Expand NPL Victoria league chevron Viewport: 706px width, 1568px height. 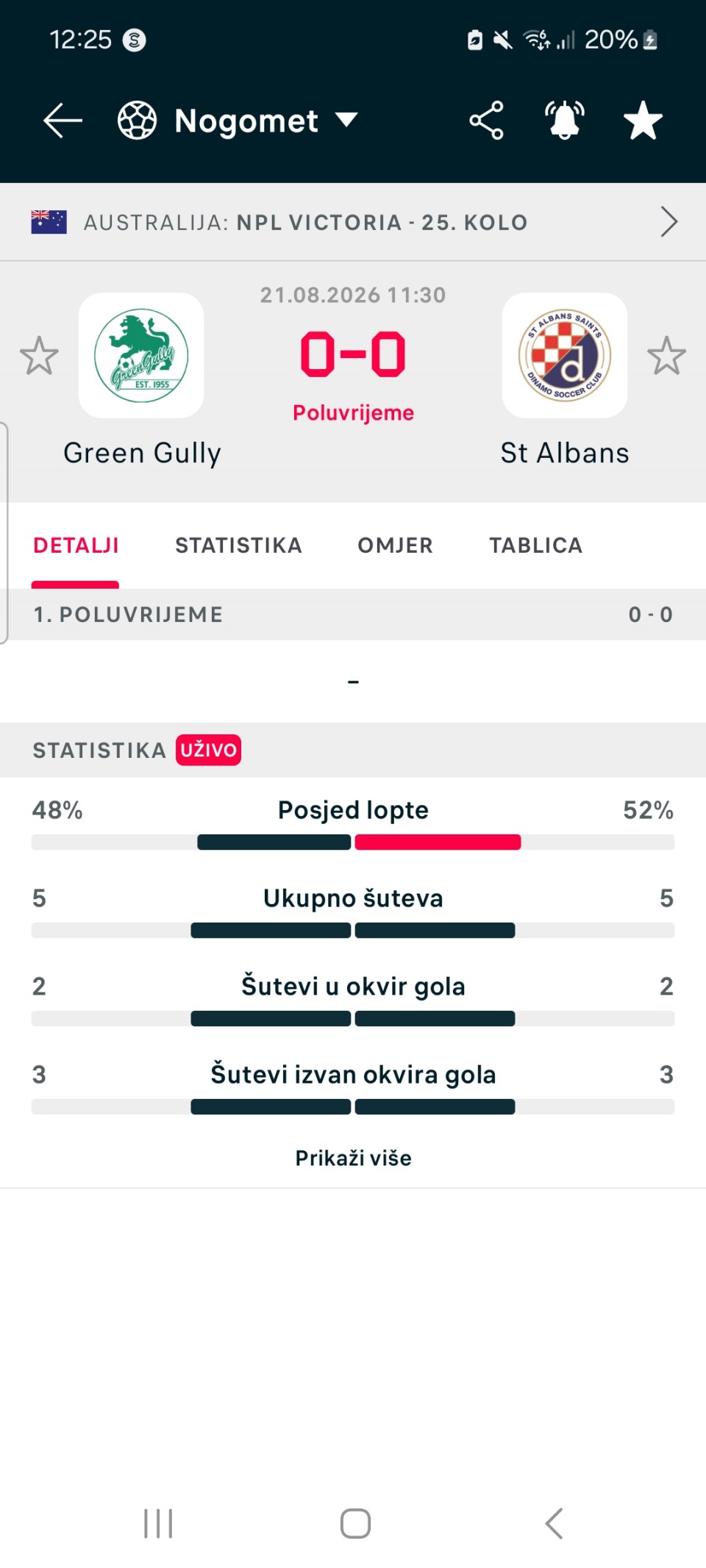668,222
